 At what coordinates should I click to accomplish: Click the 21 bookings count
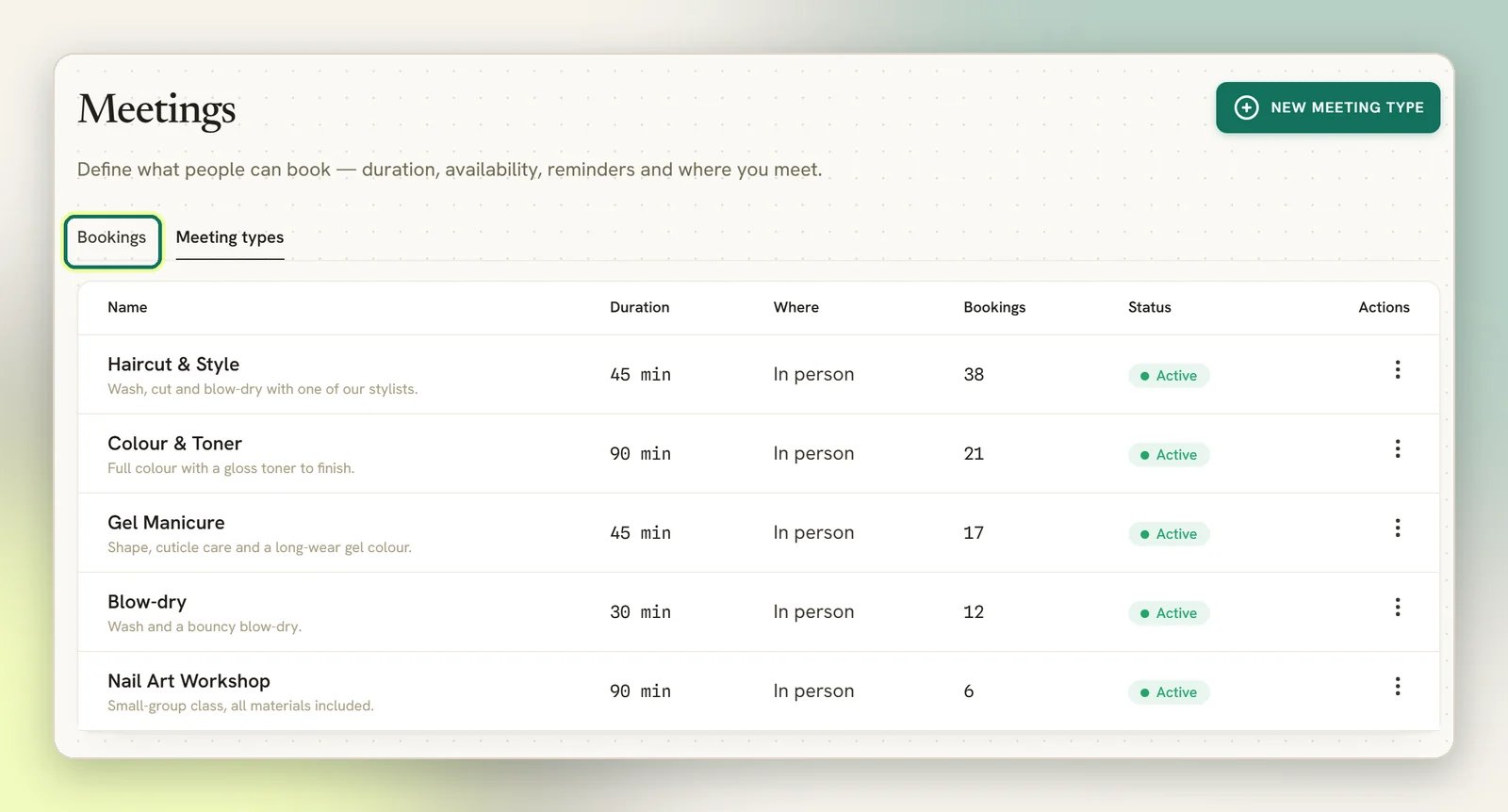pyautogui.click(x=974, y=454)
